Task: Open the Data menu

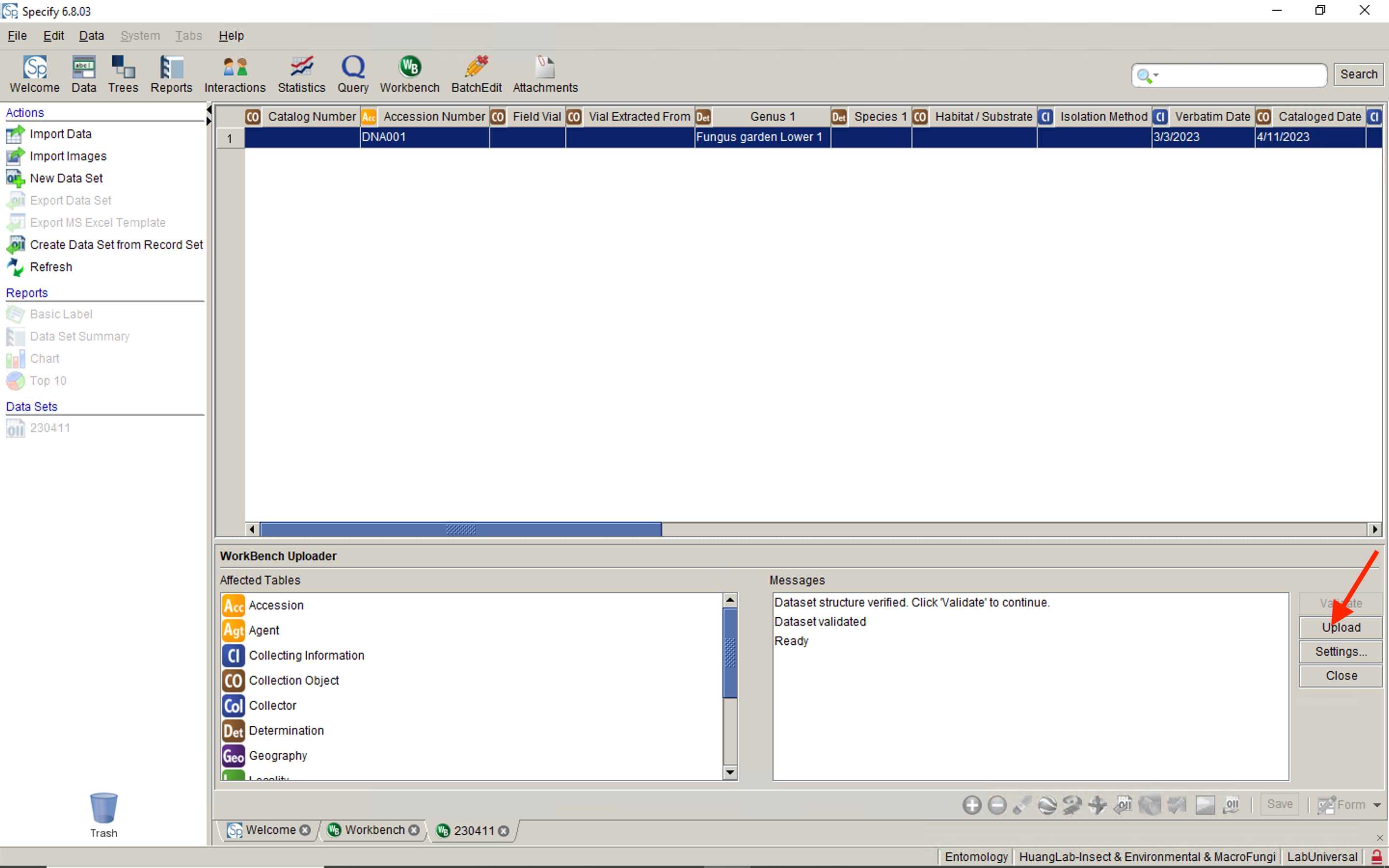Action: tap(91, 36)
